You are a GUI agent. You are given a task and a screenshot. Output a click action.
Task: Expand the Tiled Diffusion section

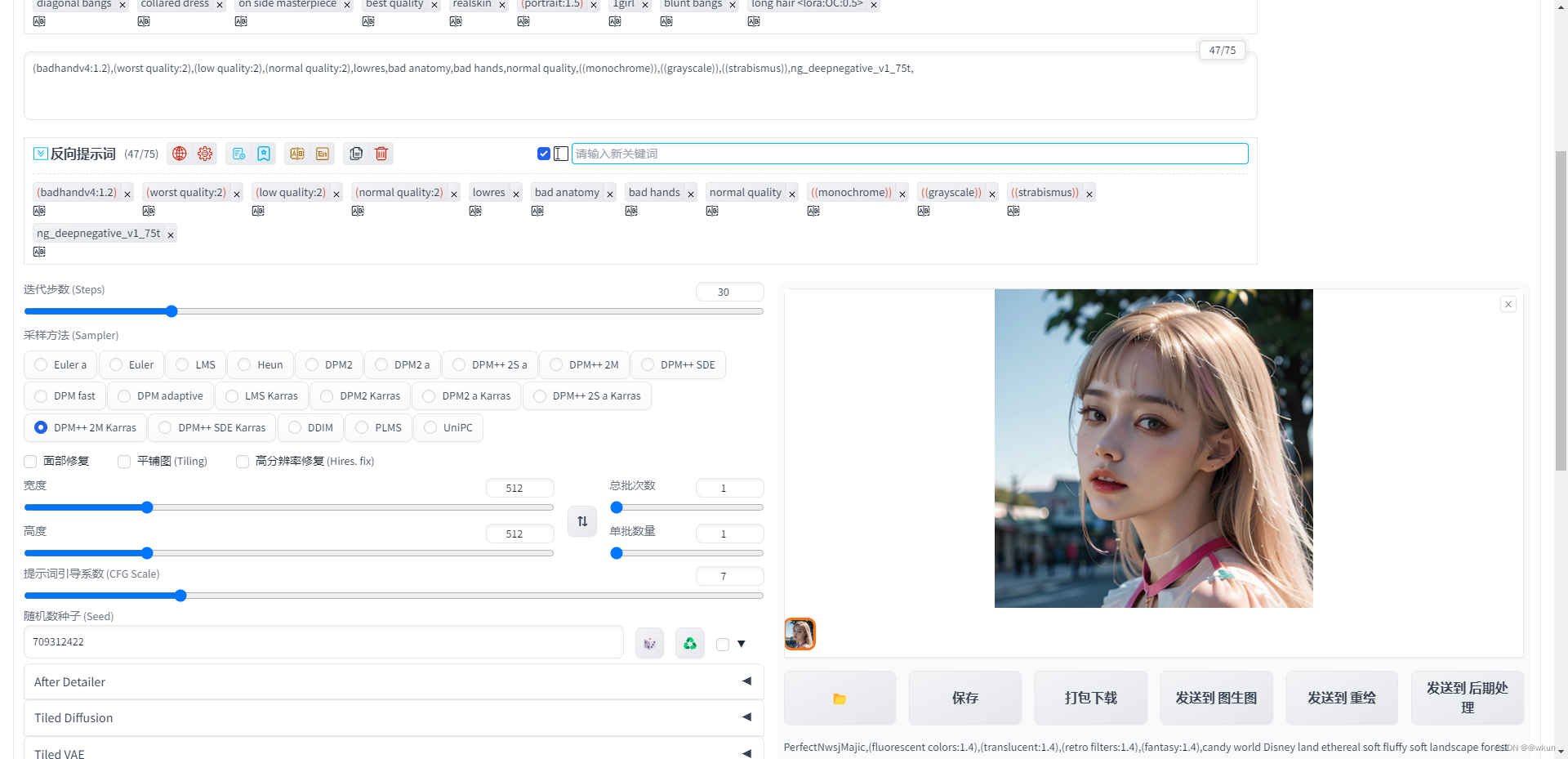[394, 717]
